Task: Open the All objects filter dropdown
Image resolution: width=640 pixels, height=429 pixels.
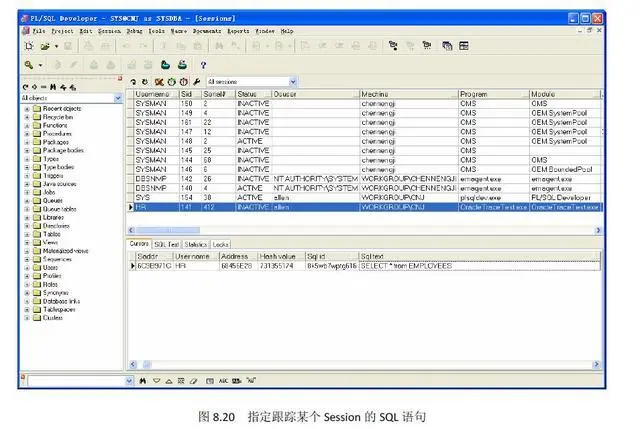Action: point(118,98)
